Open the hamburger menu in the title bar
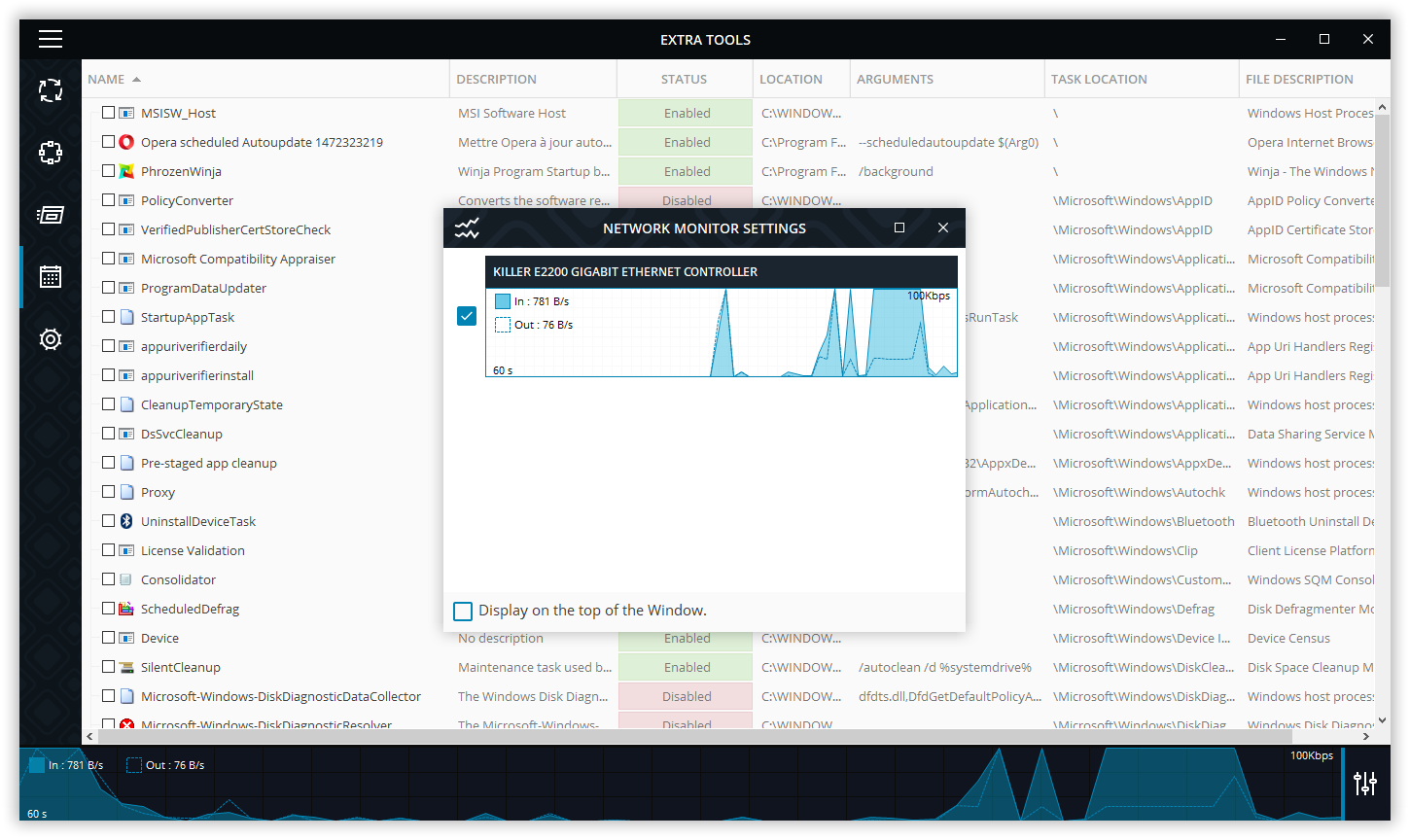This screenshot has width=1410, height=840. click(x=51, y=39)
